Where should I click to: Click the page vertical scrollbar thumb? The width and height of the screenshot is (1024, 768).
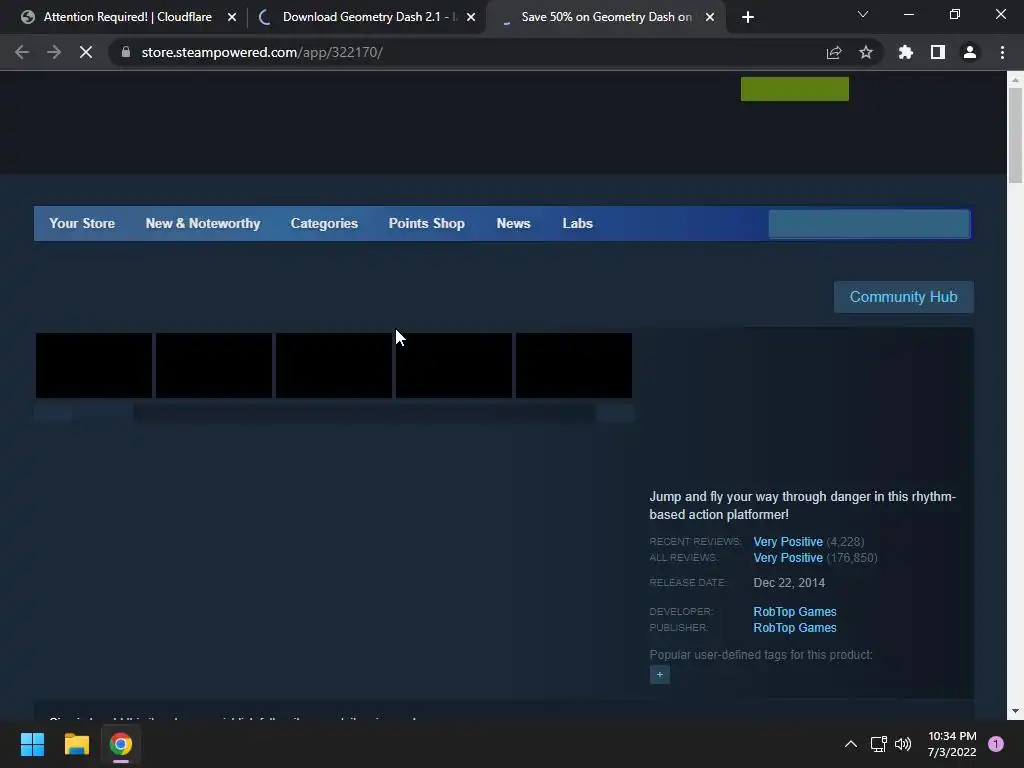pos(1015,135)
